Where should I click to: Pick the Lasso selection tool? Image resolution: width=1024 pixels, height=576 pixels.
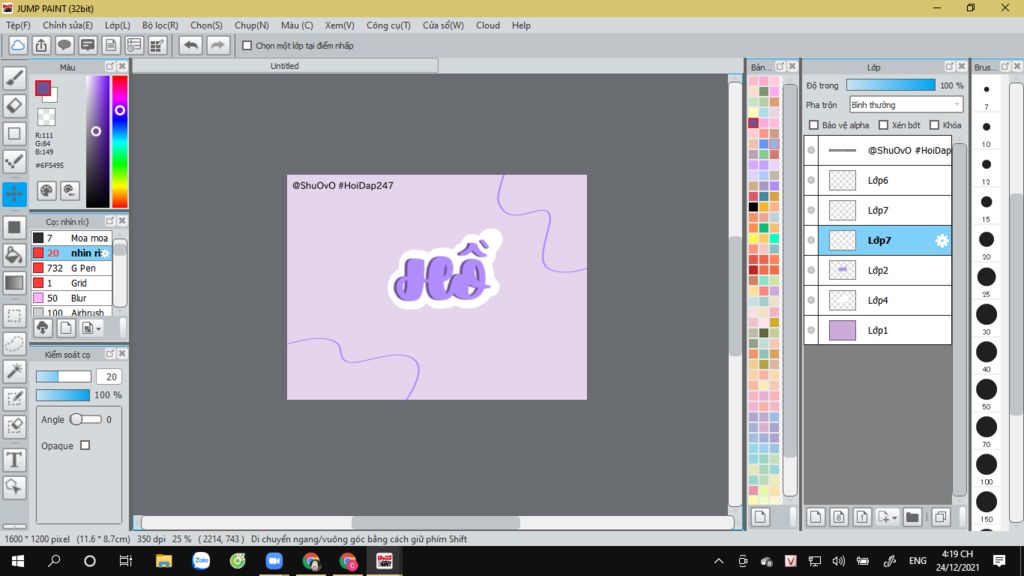click(14, 344)
